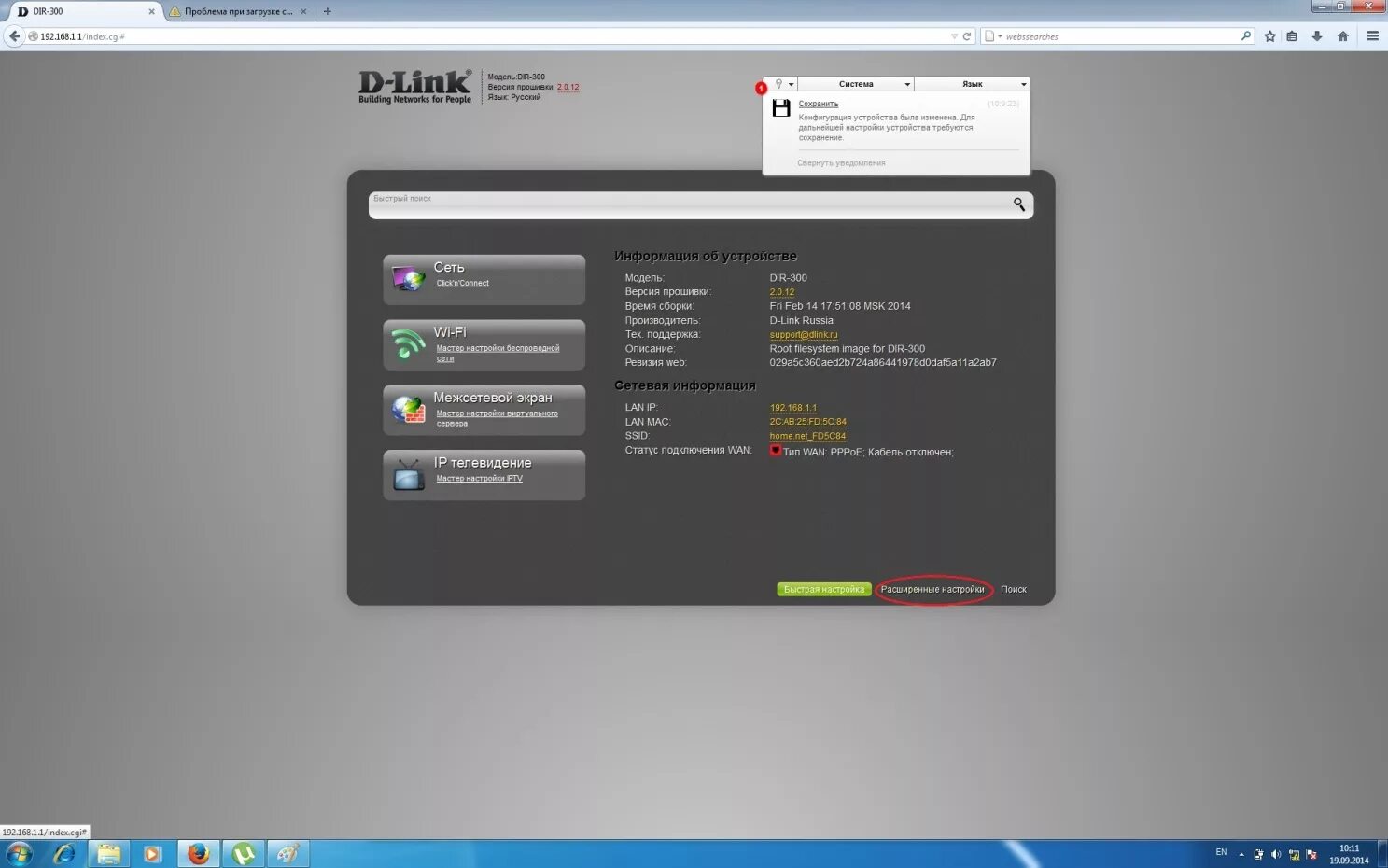Viewport: 1388px width, 868px height.
Task: Open the Firefox hamburger menu
Action: (1372, 36)
